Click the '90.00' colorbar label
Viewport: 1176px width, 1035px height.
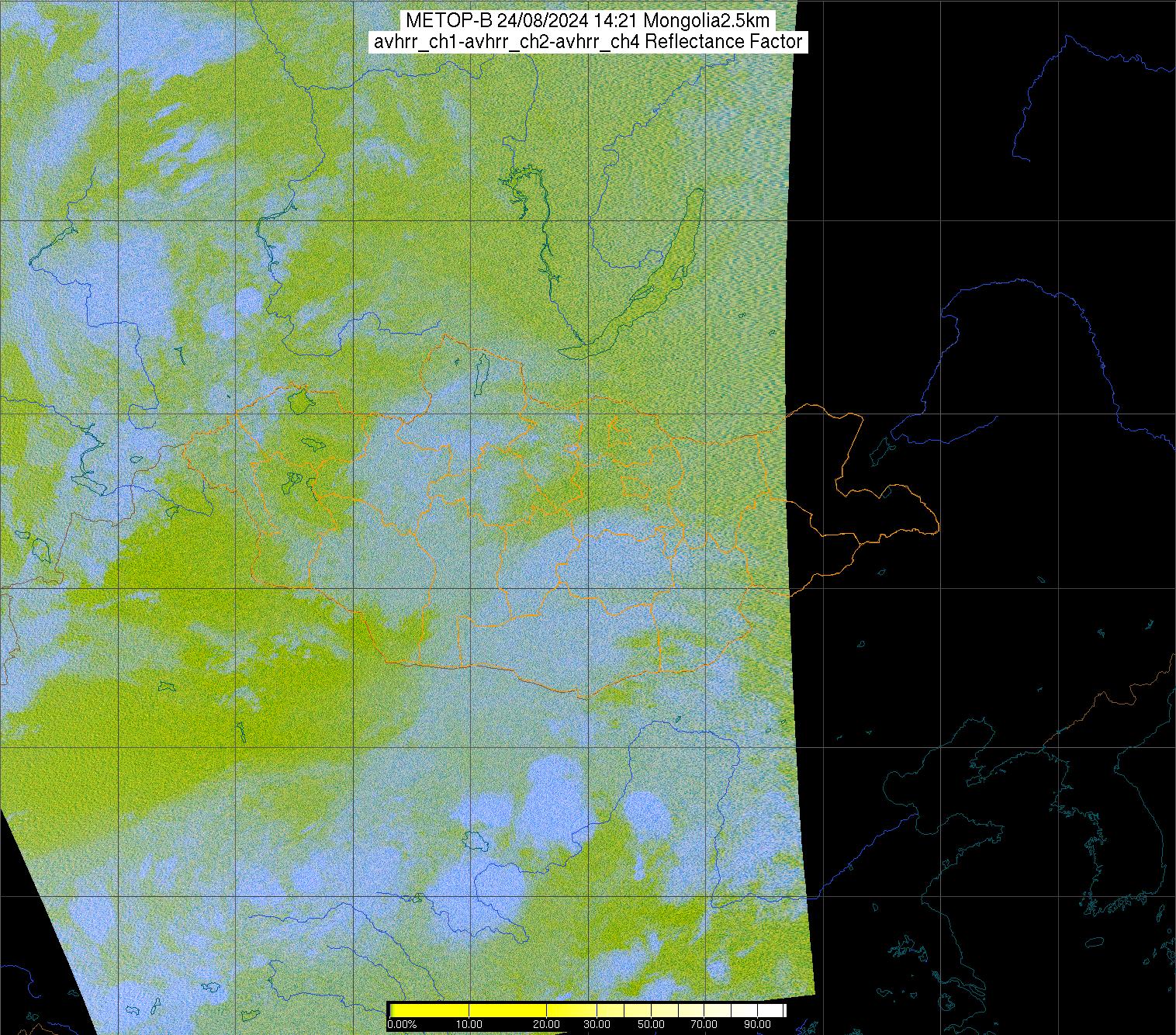[759, 1024]
